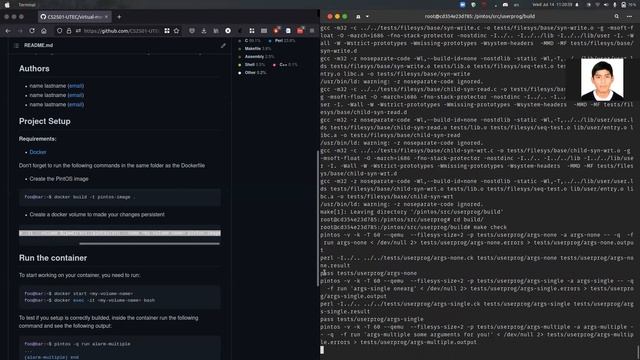Click the docker start my-volume-name code line
Viewport: 640px width, 360px height.
click(x=79, y=294)
